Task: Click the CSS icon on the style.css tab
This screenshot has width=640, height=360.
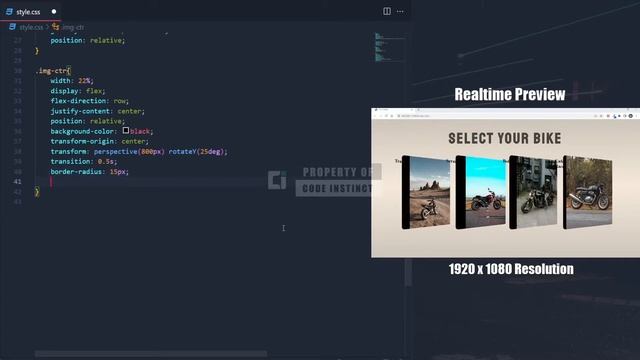Action: (9, 11)
